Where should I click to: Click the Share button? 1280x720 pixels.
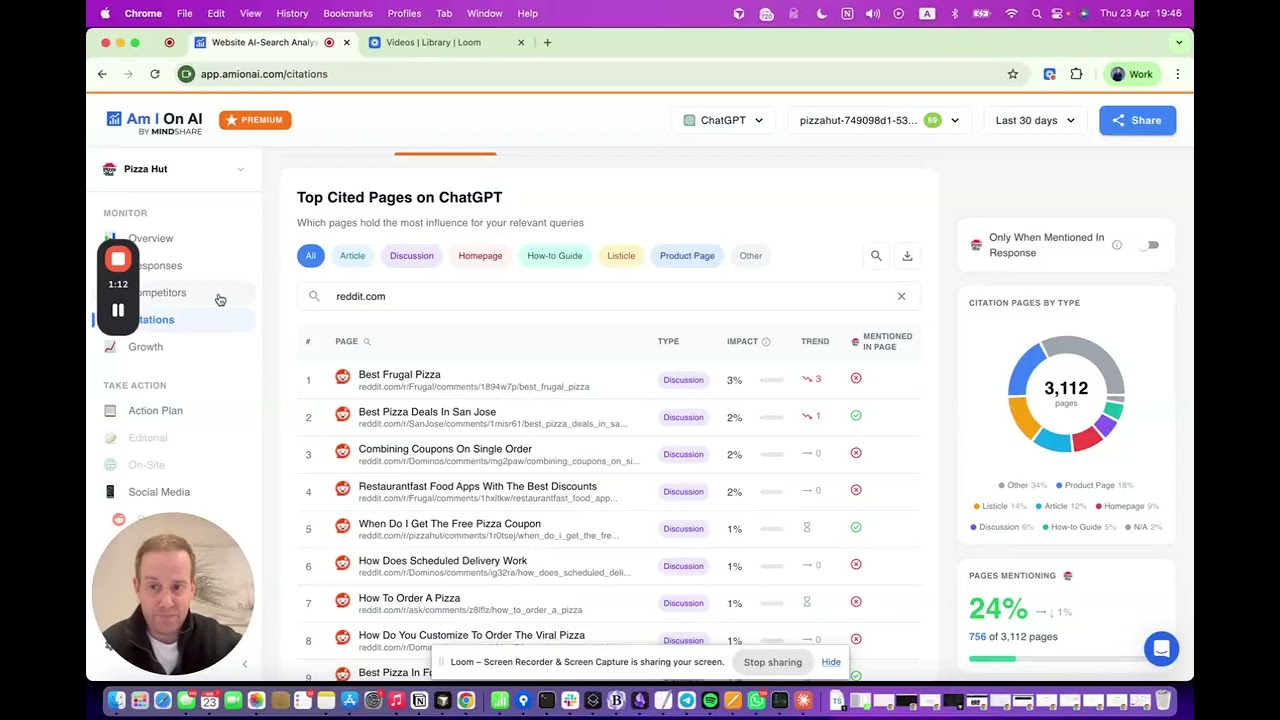pos(1138,120)
